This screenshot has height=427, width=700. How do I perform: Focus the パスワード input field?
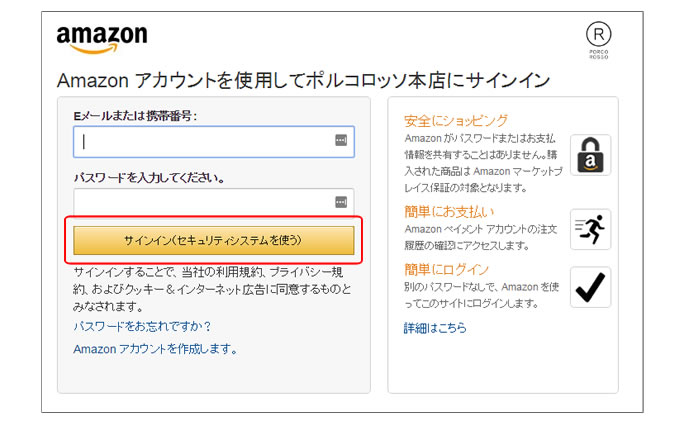(205, 202)
